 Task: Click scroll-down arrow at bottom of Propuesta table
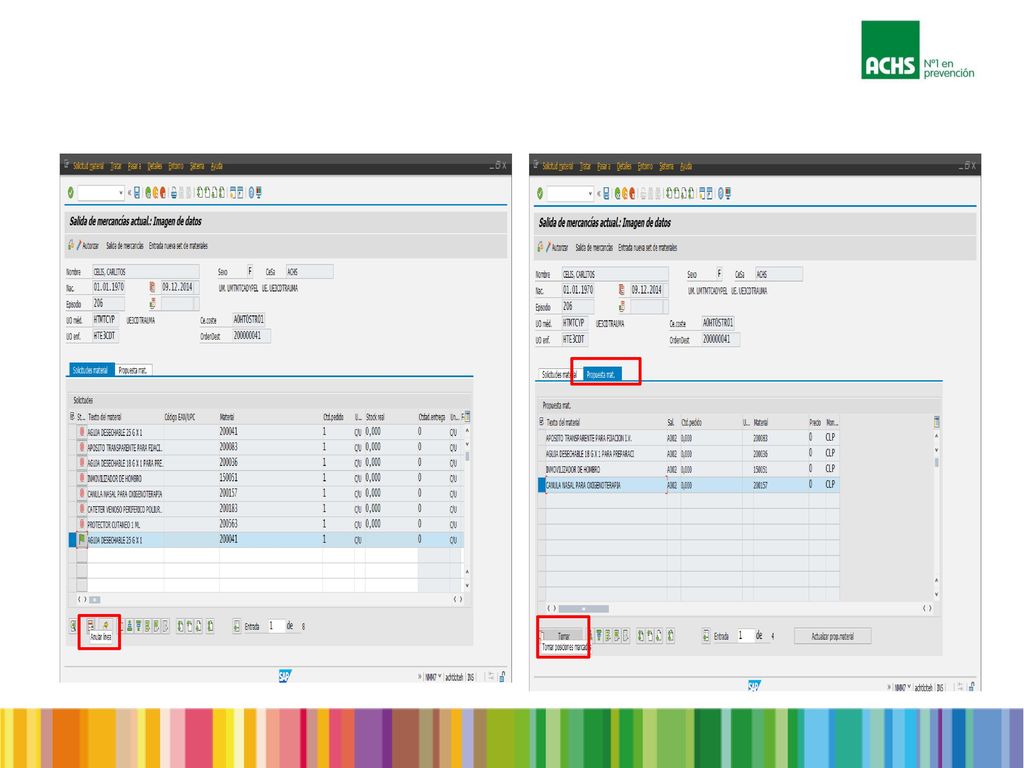point(936,595)
